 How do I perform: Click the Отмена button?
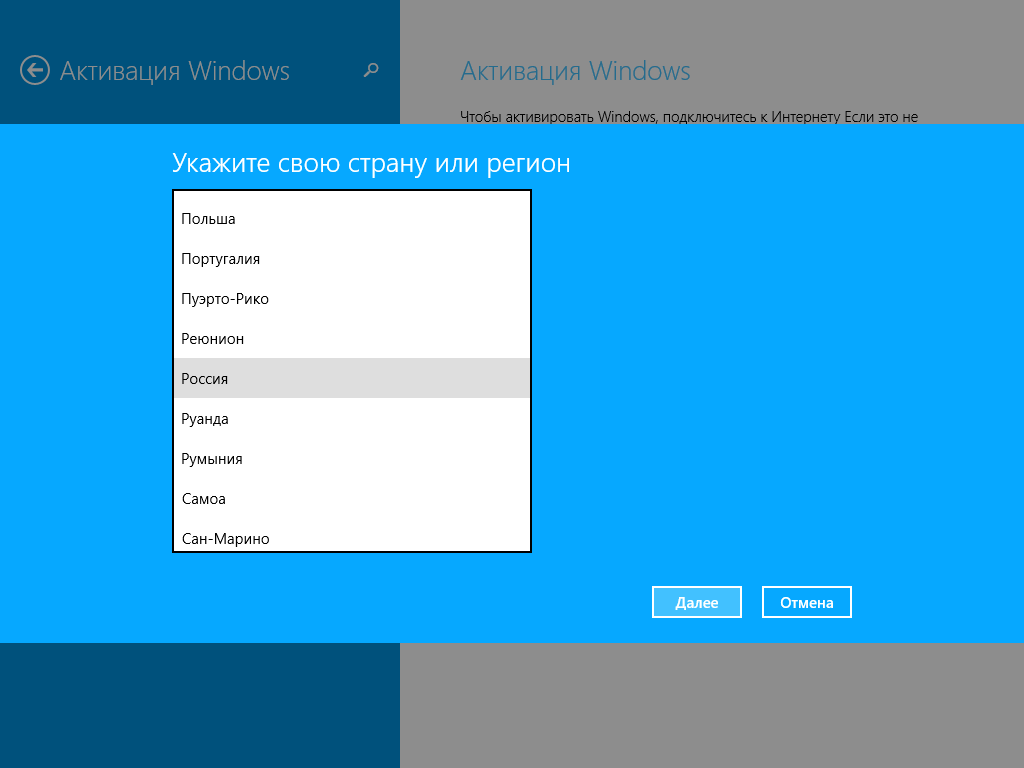click(807, 602)
